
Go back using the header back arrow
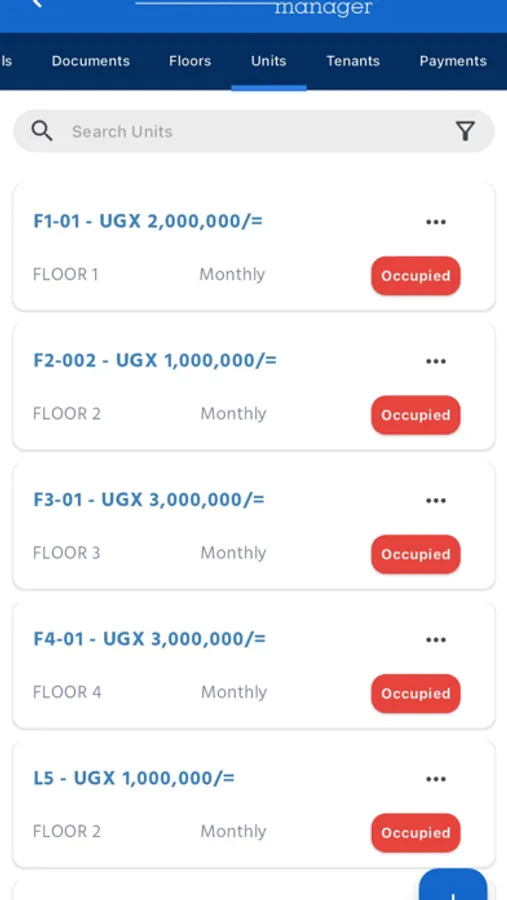[x=37, y=3]
